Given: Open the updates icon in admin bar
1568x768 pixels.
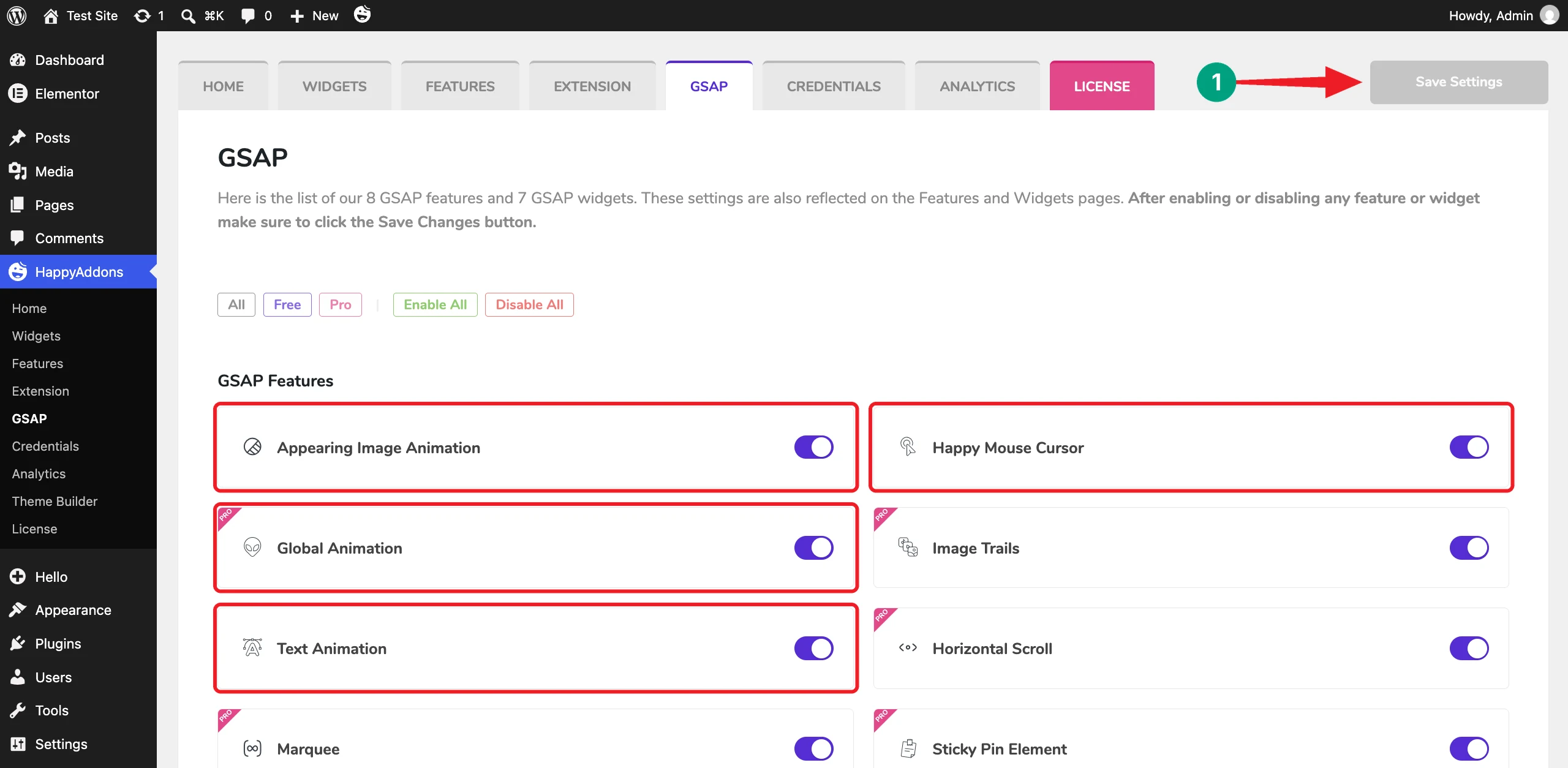Looking at the screenshot, I should click(142, 16).
